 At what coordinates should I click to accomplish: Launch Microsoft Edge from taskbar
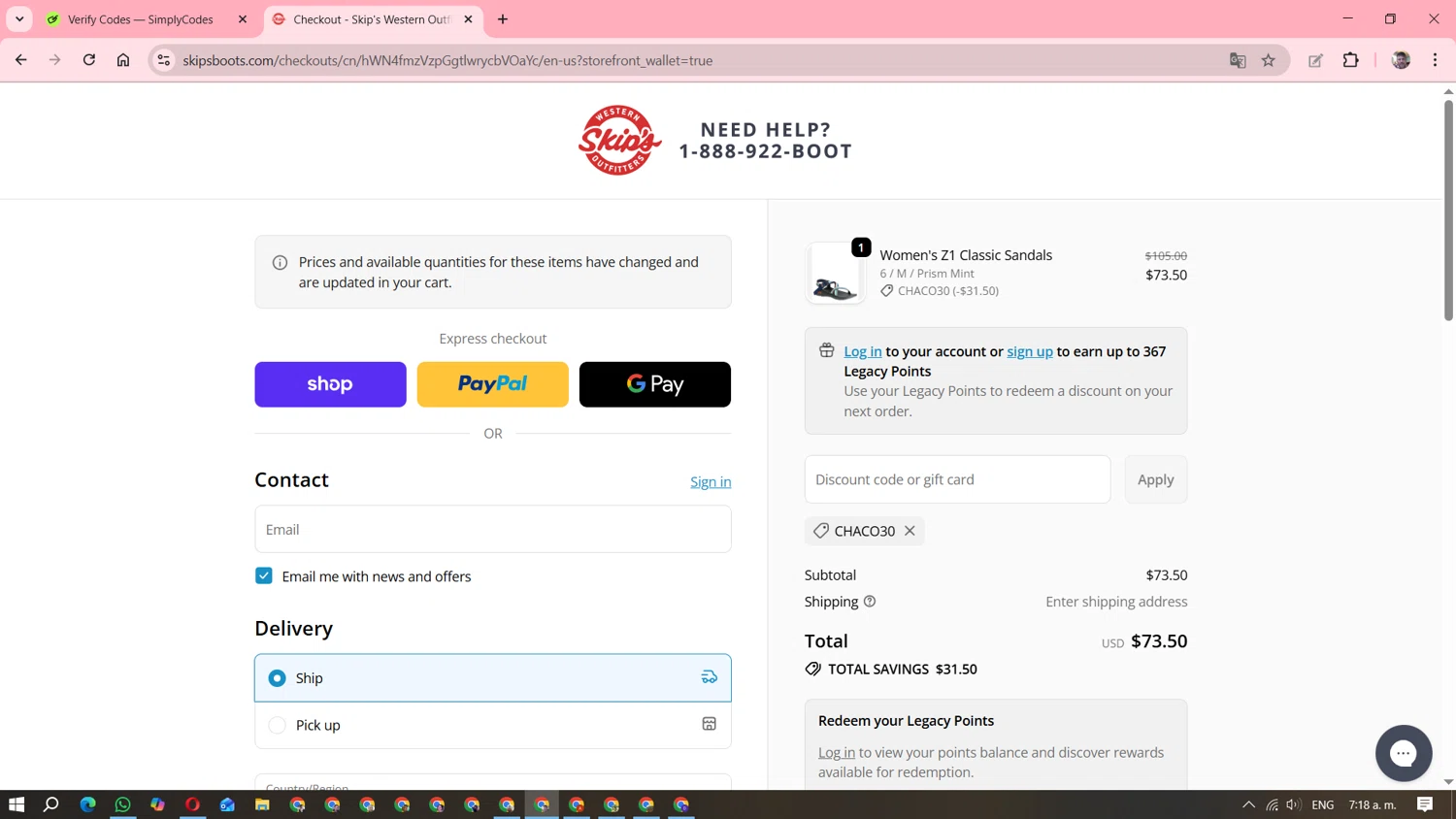pos(87,804)
